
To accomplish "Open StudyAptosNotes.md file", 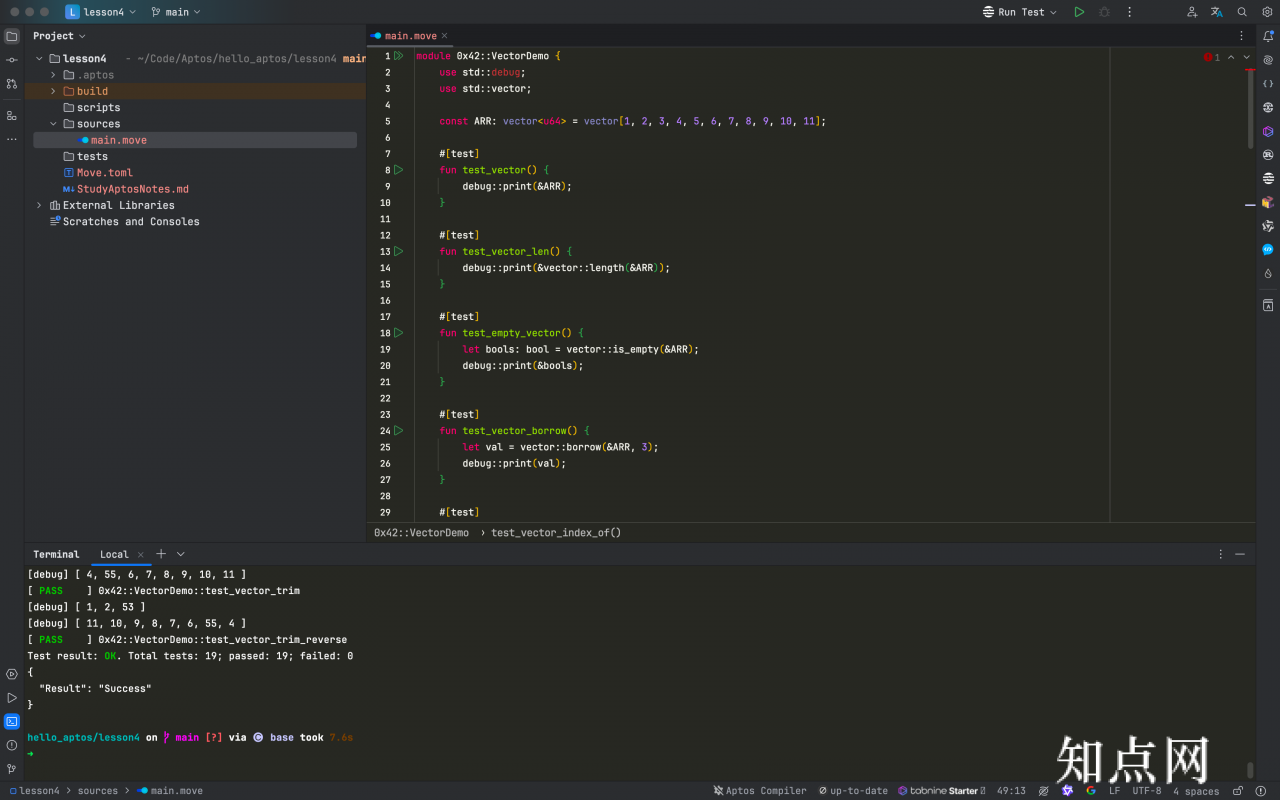I will [125, 189].
